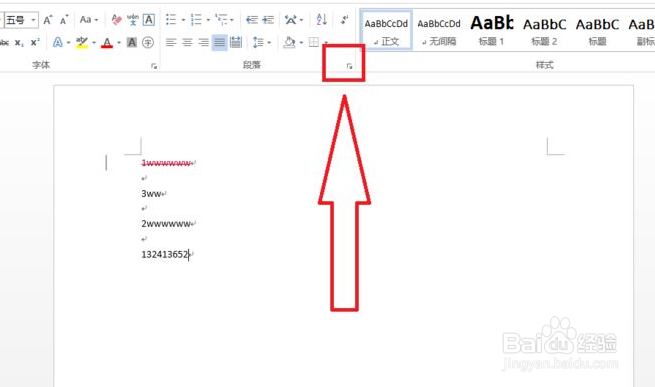Click the Character Border icon
655x387 pixels.
tap(149, 20)
